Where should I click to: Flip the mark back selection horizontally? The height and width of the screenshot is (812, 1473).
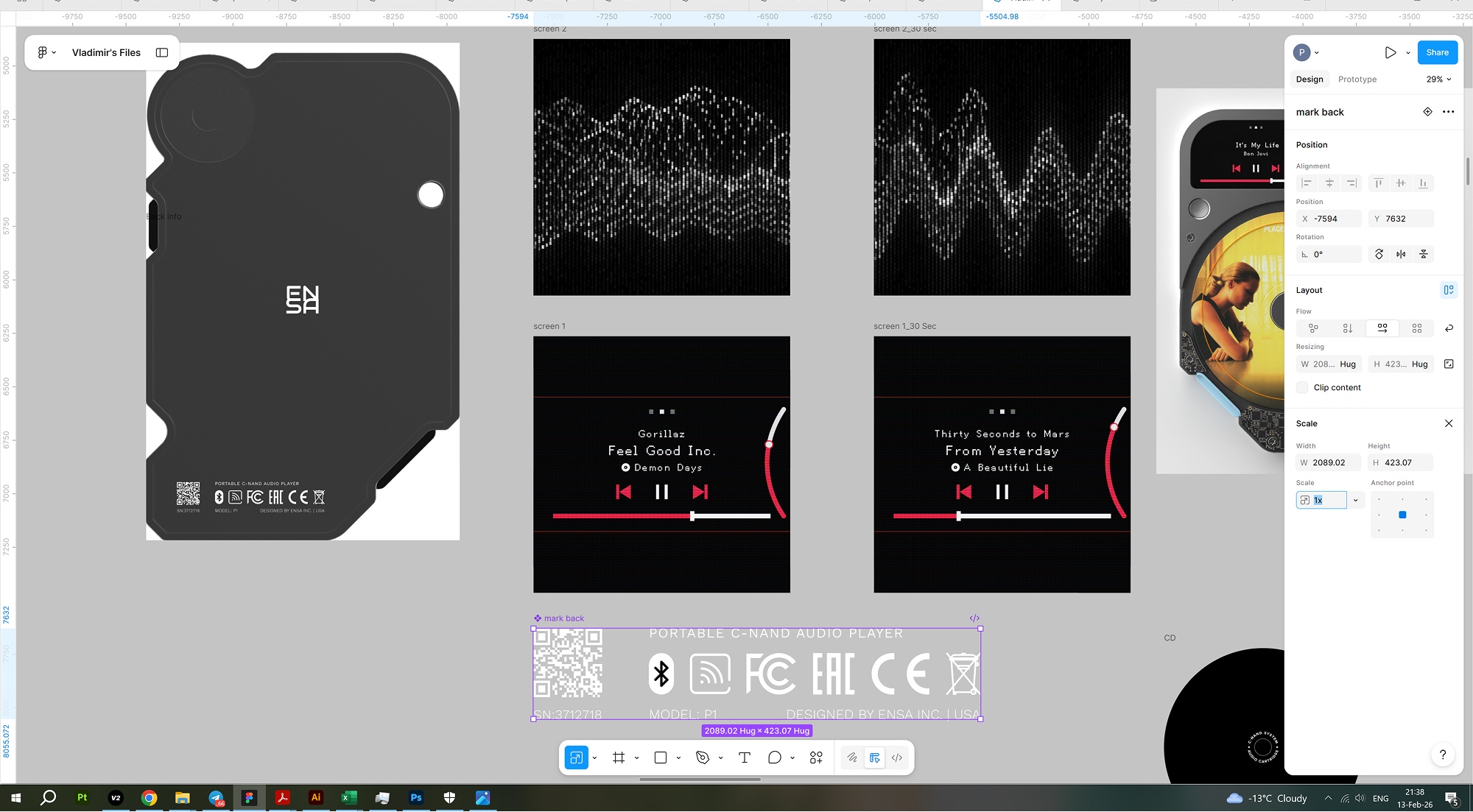(1401, 254)
